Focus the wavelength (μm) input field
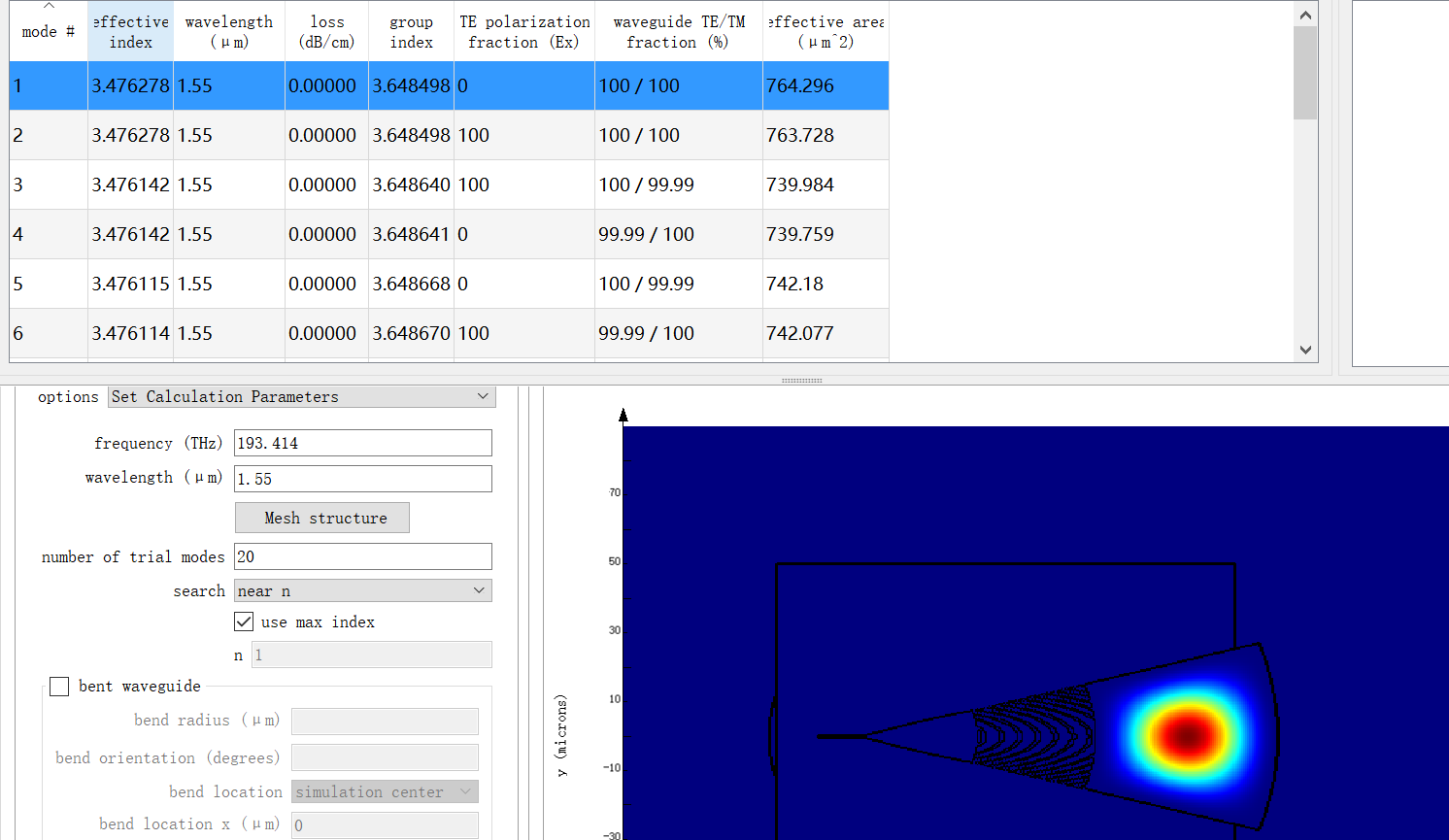This screenshot has width=1449, height=840. pyautogui.click(x=362, y=479)
